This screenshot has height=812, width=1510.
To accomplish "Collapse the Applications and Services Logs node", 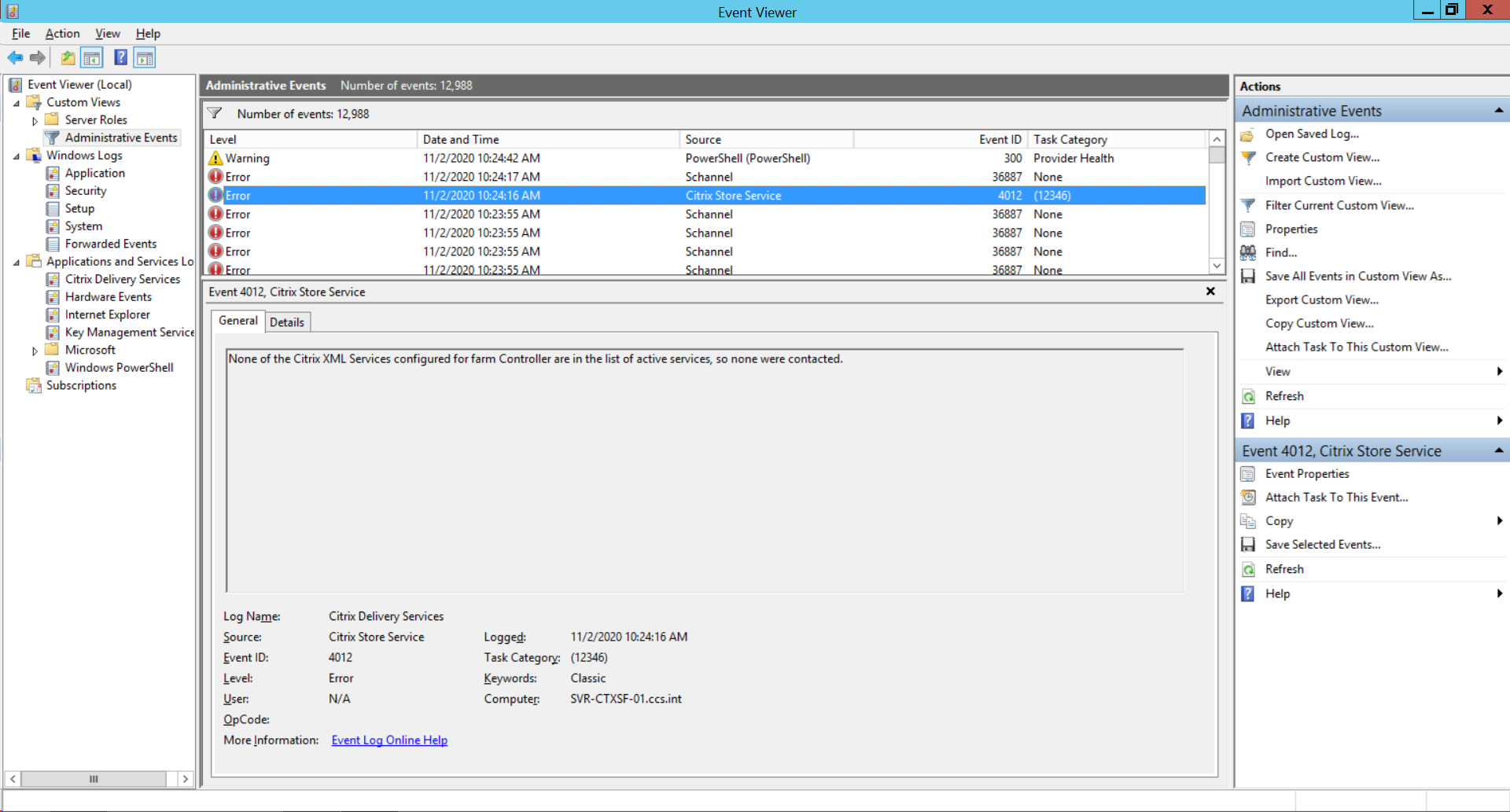I will (x=17, y=263).
